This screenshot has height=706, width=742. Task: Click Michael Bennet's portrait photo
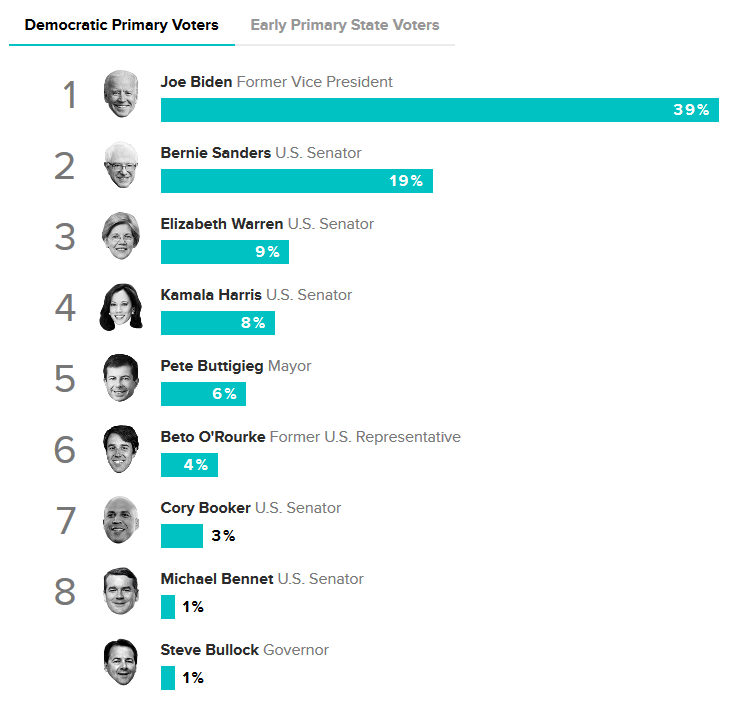[x=121, y=591]
